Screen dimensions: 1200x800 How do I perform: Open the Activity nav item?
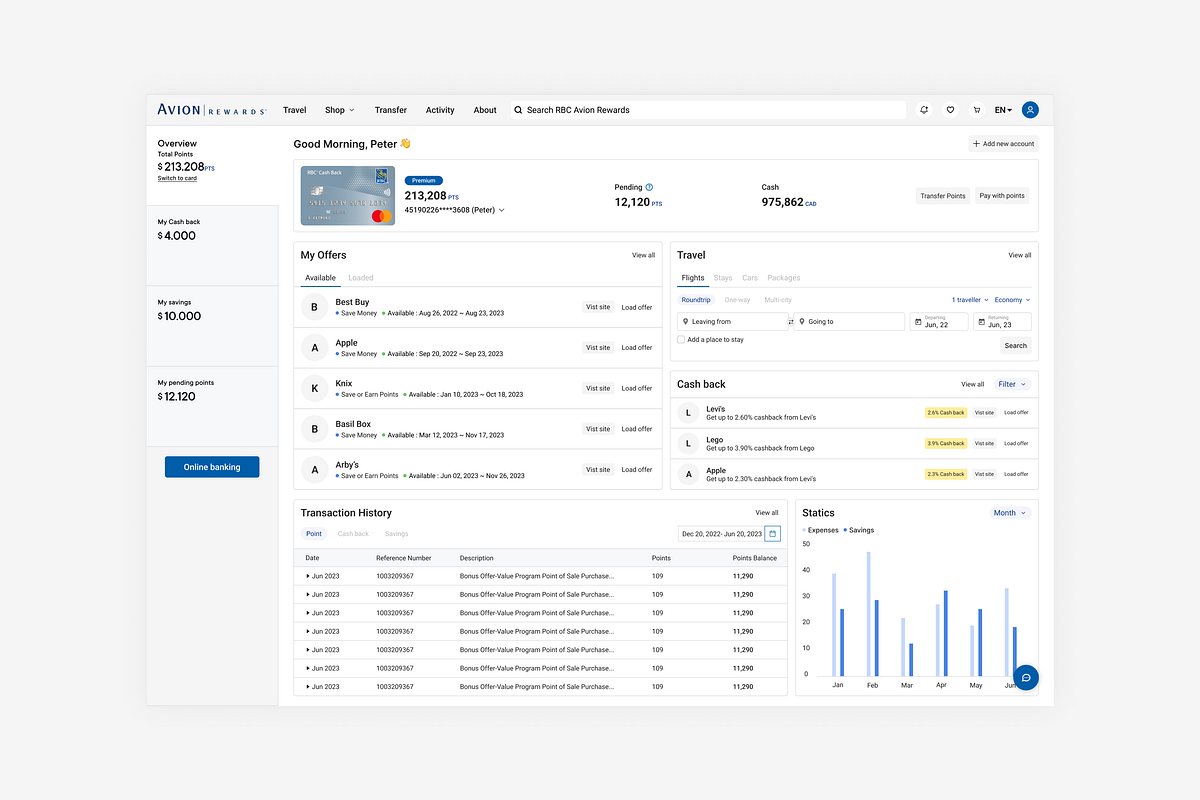(x=440, y=110)
